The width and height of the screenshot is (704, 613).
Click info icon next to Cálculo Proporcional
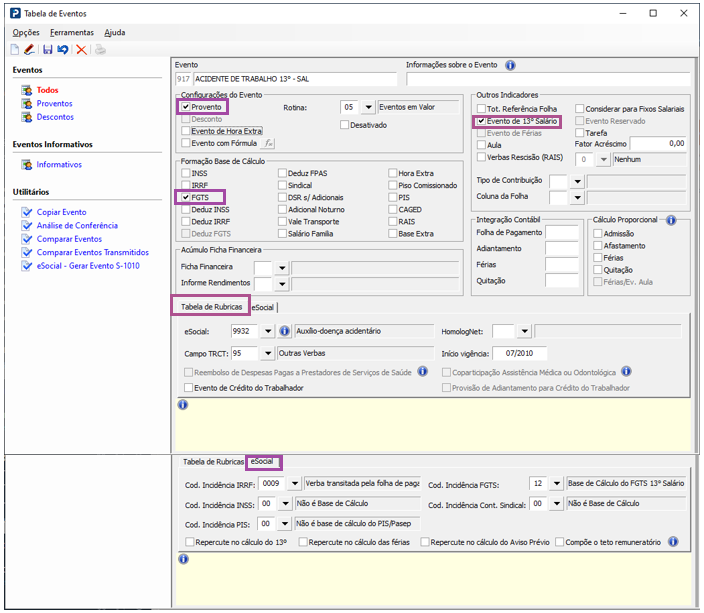(x=671, y=220)
